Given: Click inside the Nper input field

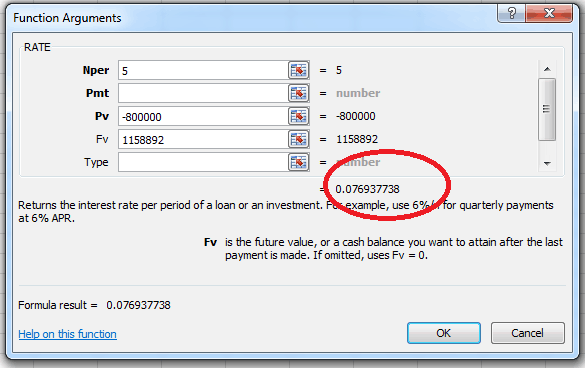Looking at the screenshot, I should coord(203,70).
